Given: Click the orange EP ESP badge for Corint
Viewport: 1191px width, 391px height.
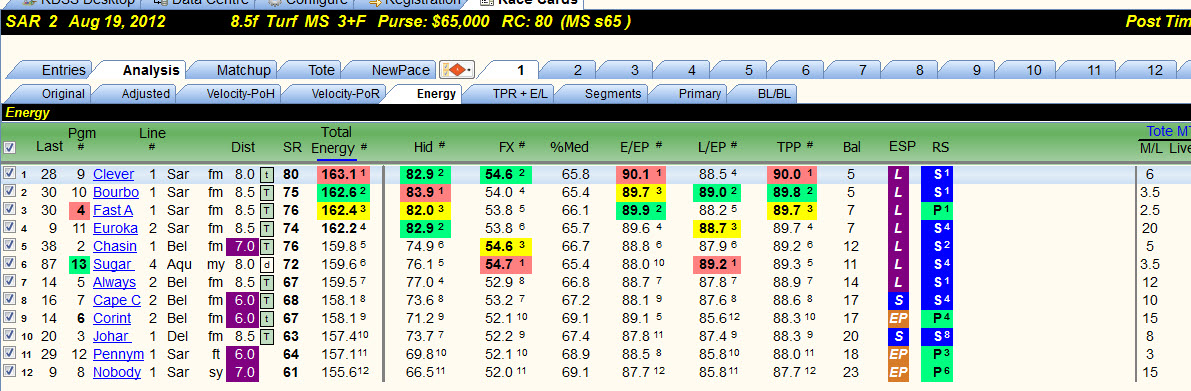Looking at the screenshot, I should pyautogui.click(x=898, y=318).
